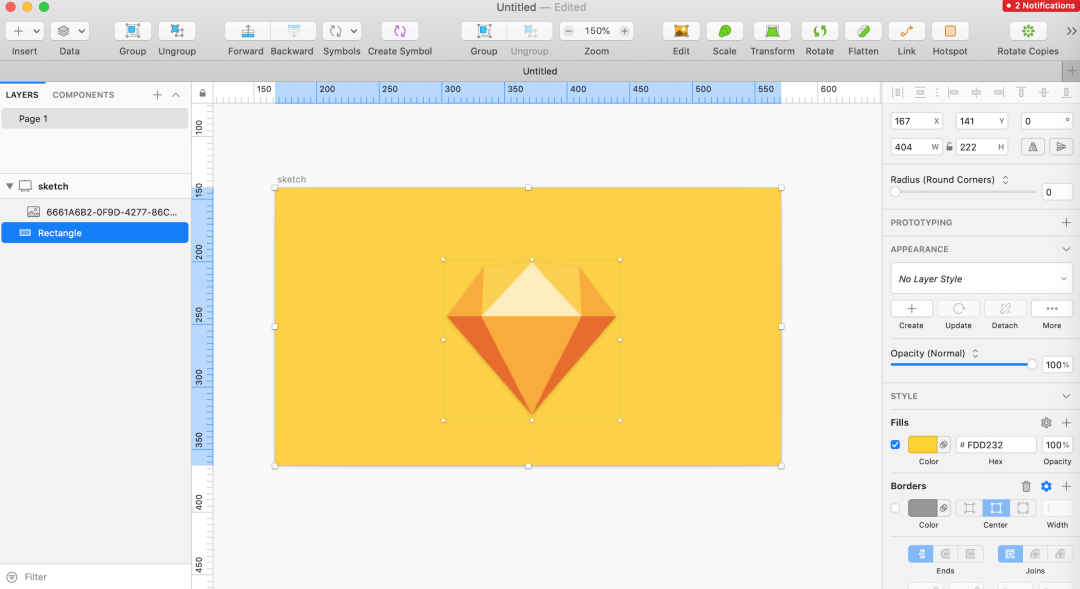Add a new border
The width and height of the screenshot is (1080, 589).
pyautogui.click(x=1066, y=486)
